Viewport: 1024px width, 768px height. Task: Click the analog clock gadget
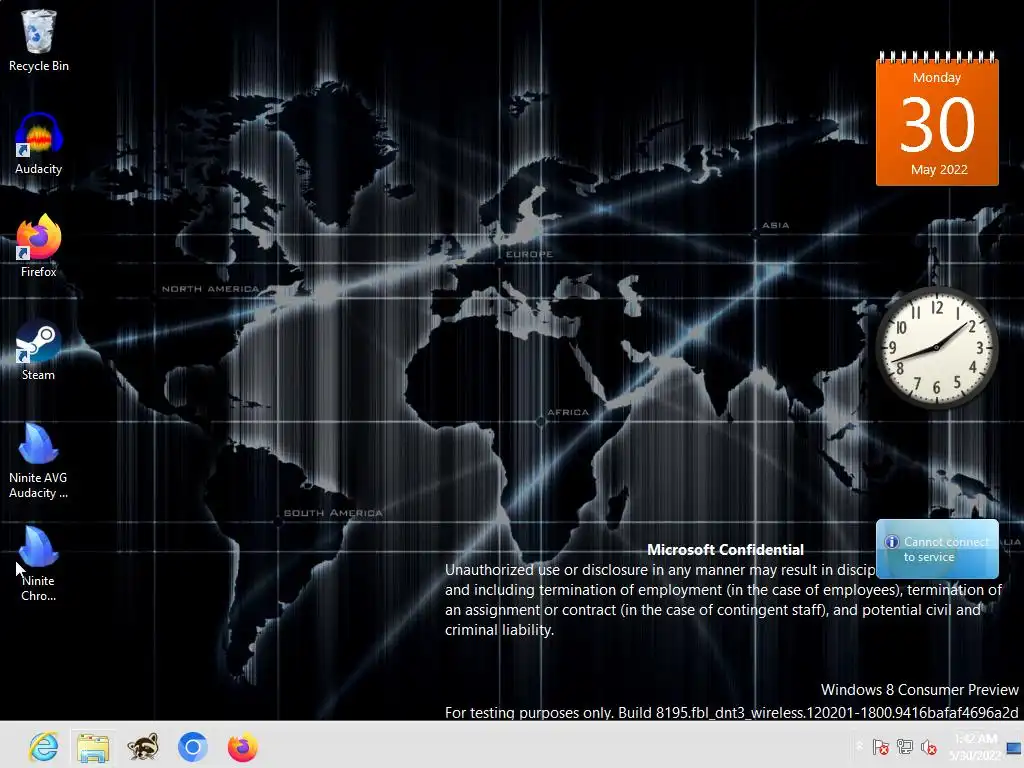point(936,347)
